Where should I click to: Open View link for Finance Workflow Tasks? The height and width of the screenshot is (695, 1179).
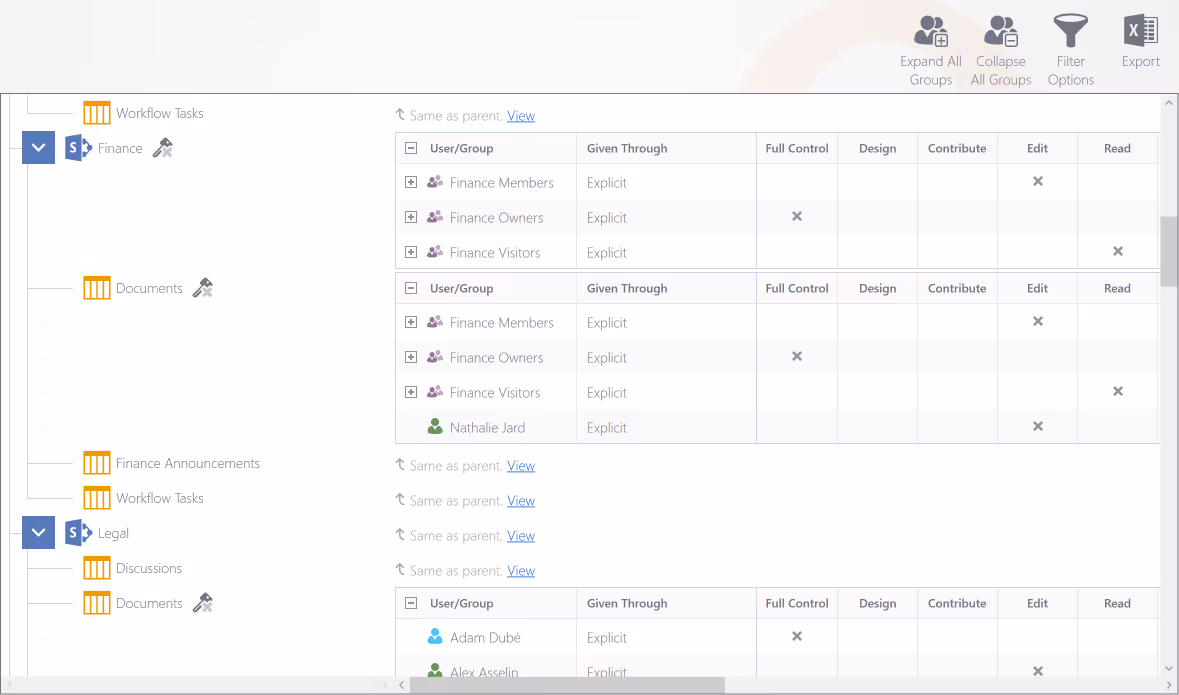[521, 501]
